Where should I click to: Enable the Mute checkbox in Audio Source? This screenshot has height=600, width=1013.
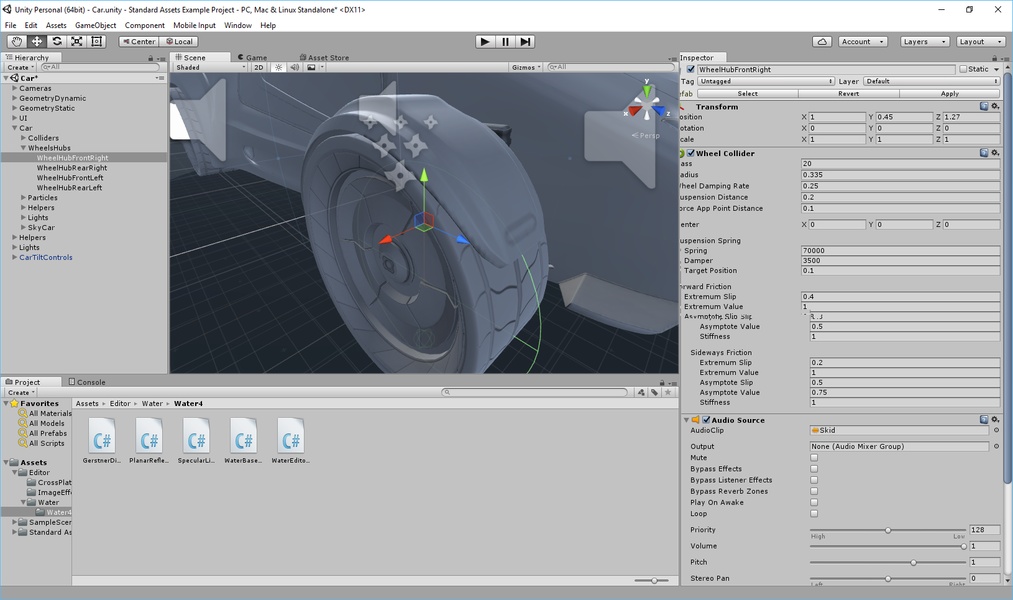point(814,458)
